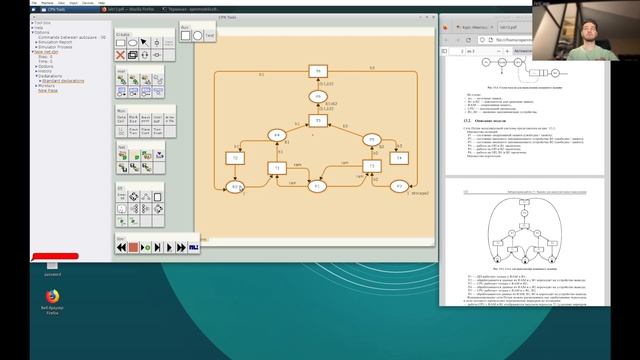Click transition T3 in the net

372,166
